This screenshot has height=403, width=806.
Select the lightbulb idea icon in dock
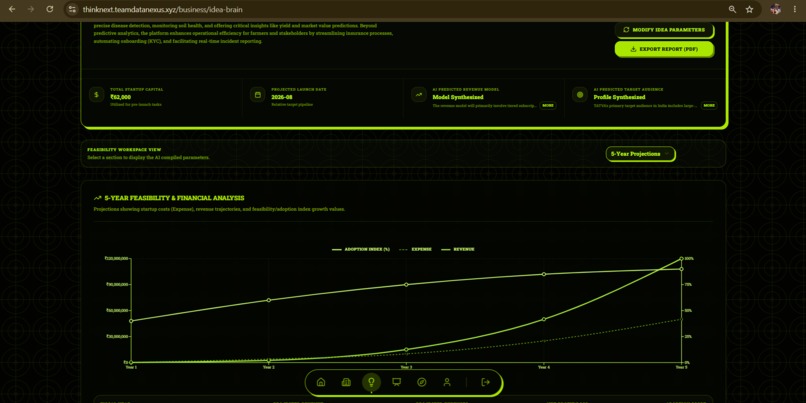click(371, 382)
